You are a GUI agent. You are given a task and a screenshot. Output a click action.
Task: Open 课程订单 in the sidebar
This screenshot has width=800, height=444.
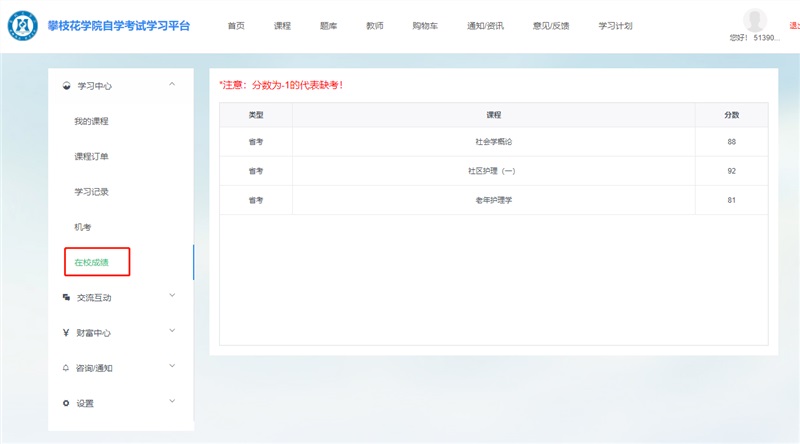click(91, 156)
